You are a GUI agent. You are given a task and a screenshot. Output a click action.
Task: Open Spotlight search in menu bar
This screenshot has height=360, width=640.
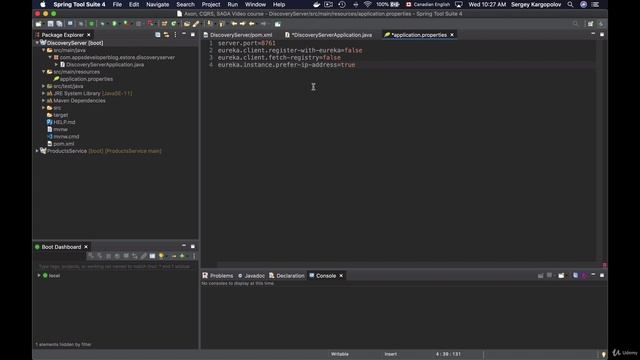click(x=570, y=4)
